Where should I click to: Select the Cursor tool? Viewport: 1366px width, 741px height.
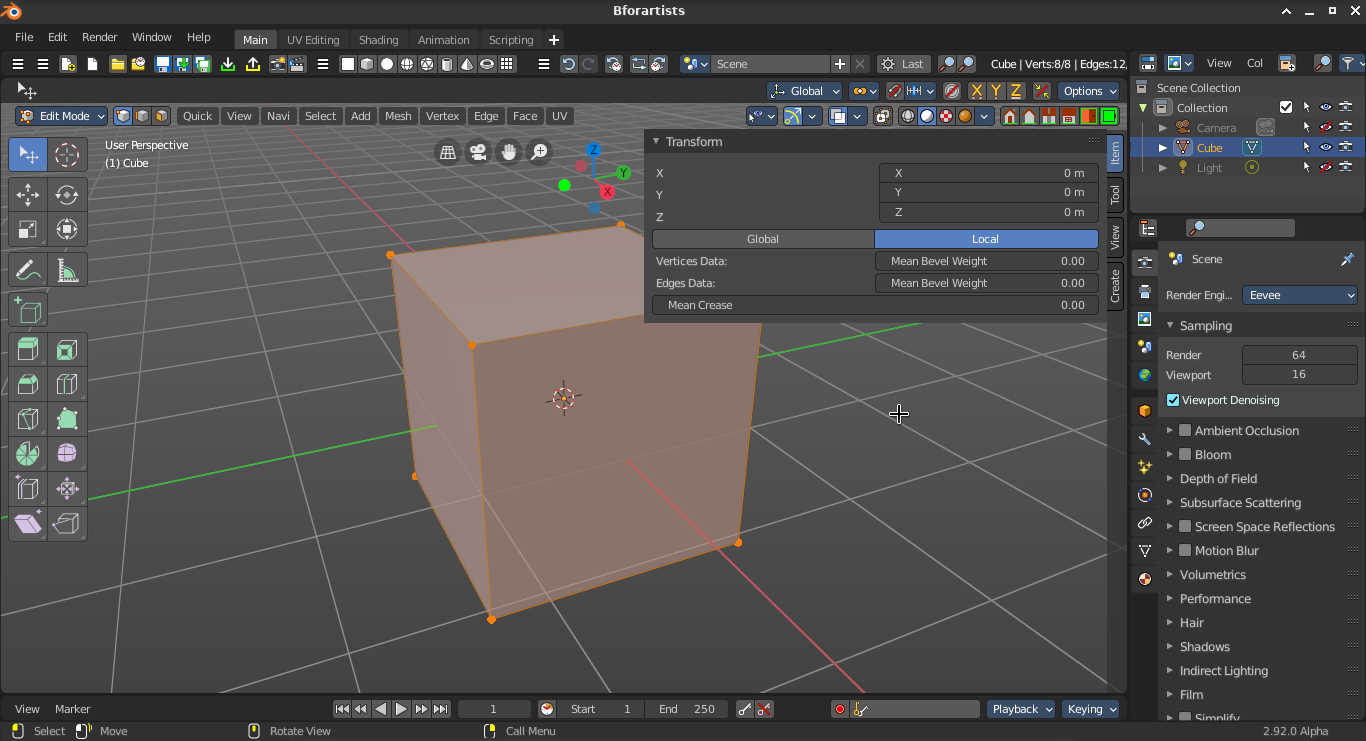[x=67, y=155]
